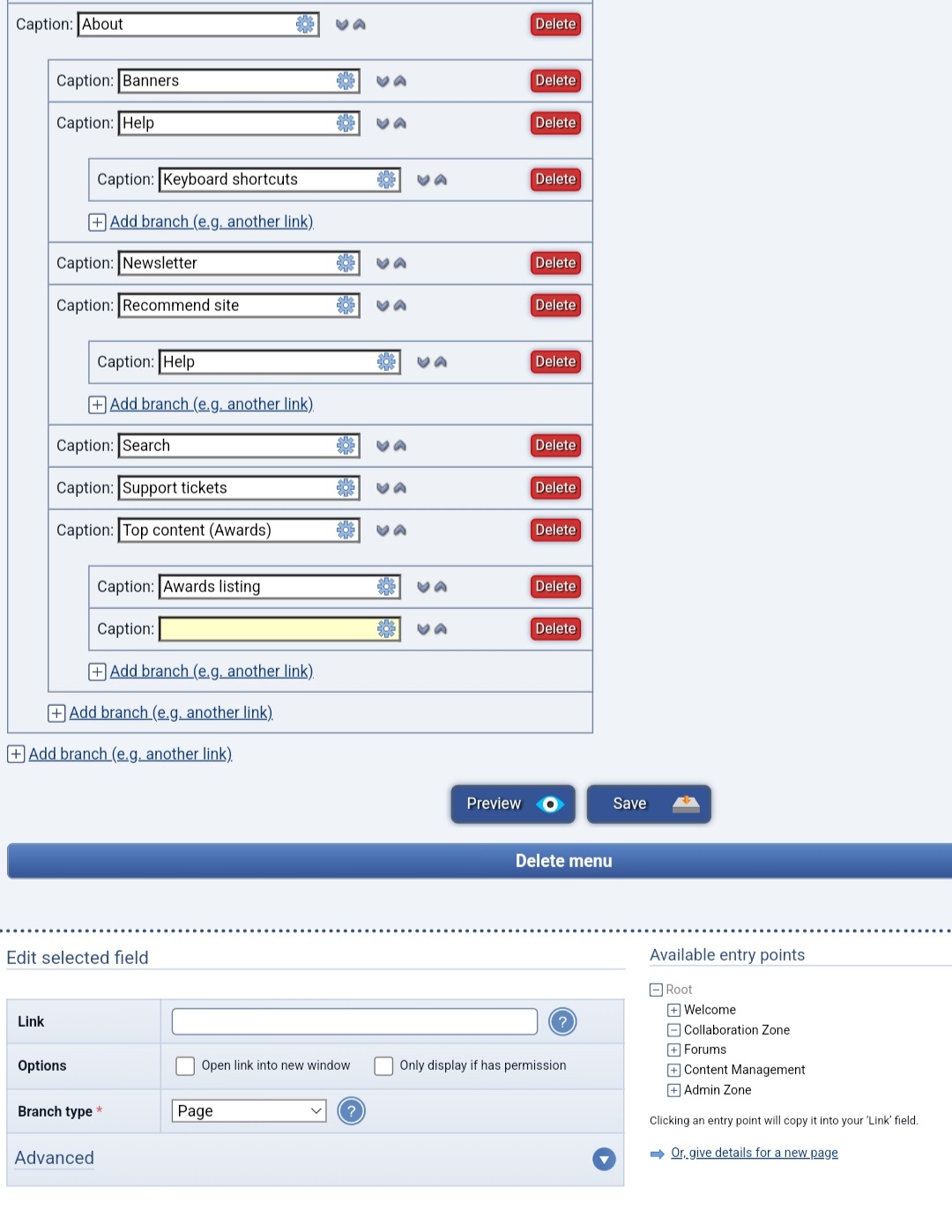Click into the Newsletter caption field
This screenshot has height=1232, width=952.
[239, 263]
